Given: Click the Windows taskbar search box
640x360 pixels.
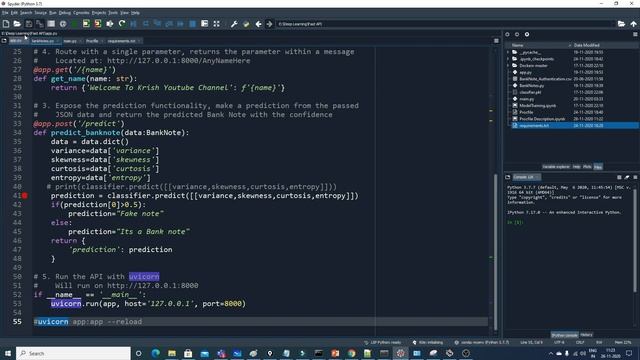Looking at the screenshot, I should point(73,353).
